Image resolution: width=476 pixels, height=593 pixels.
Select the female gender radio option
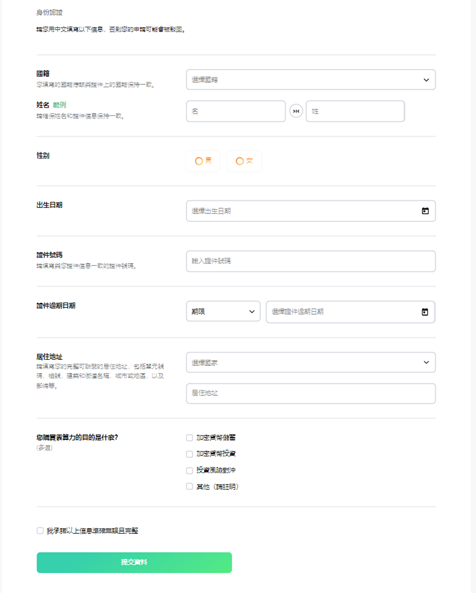(244, 161)
